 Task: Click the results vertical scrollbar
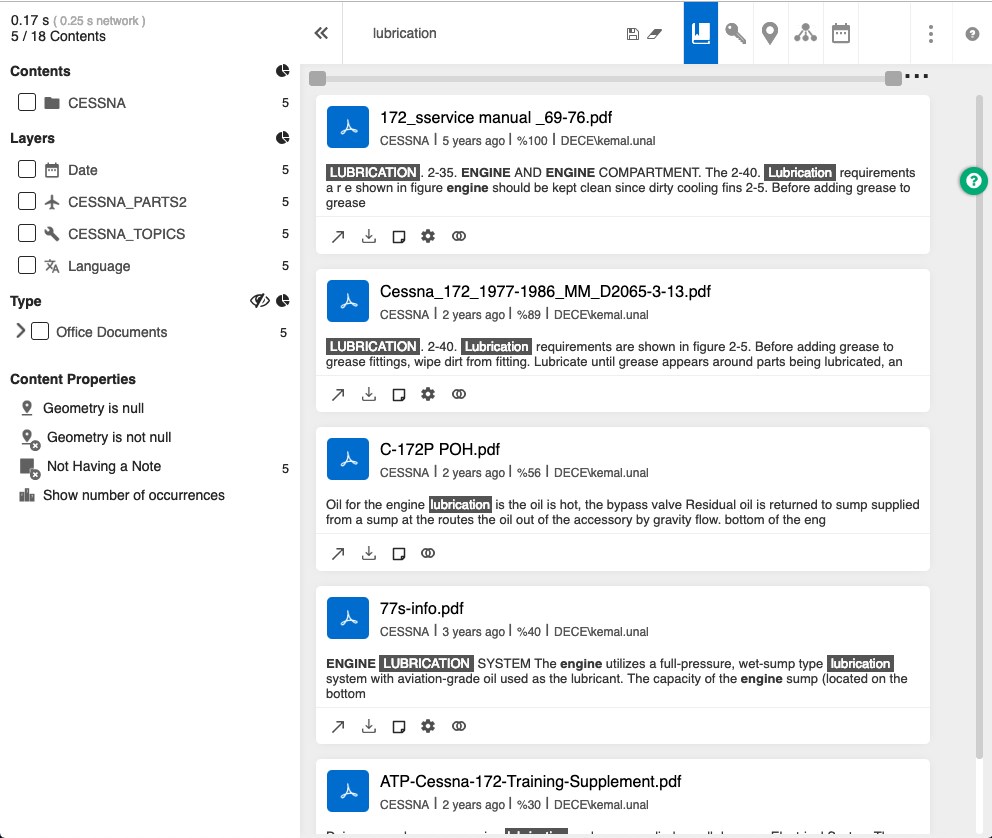[979, 427]
